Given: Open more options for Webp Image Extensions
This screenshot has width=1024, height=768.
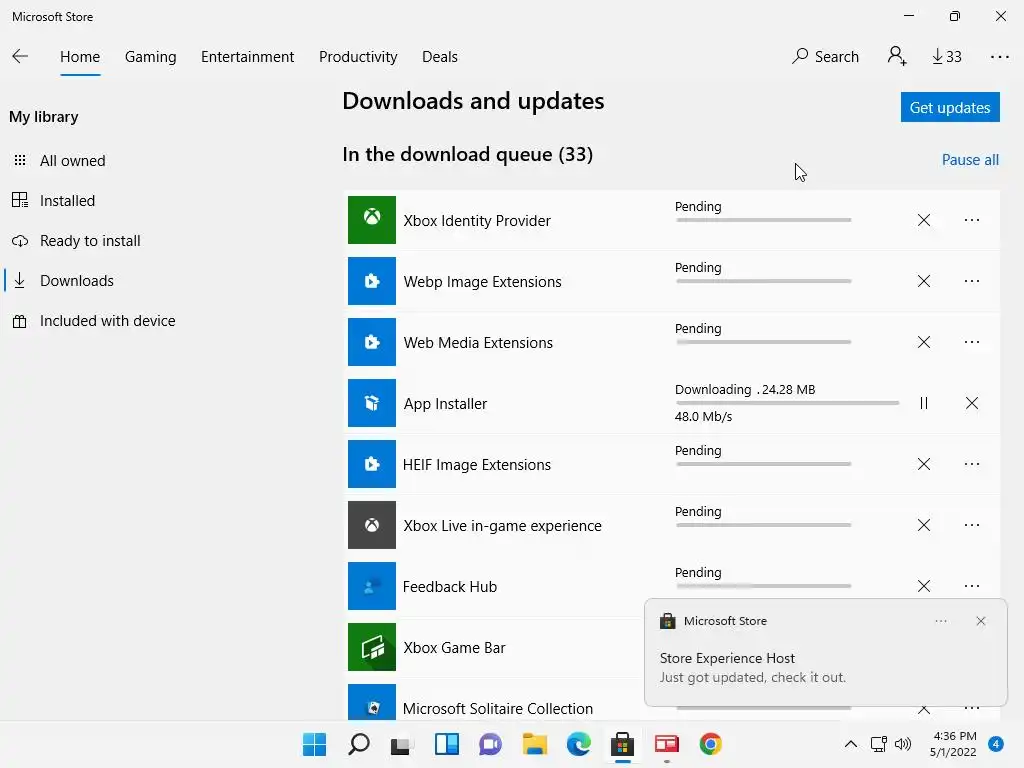Looking at the screenshot, I should tap(972, 281).
